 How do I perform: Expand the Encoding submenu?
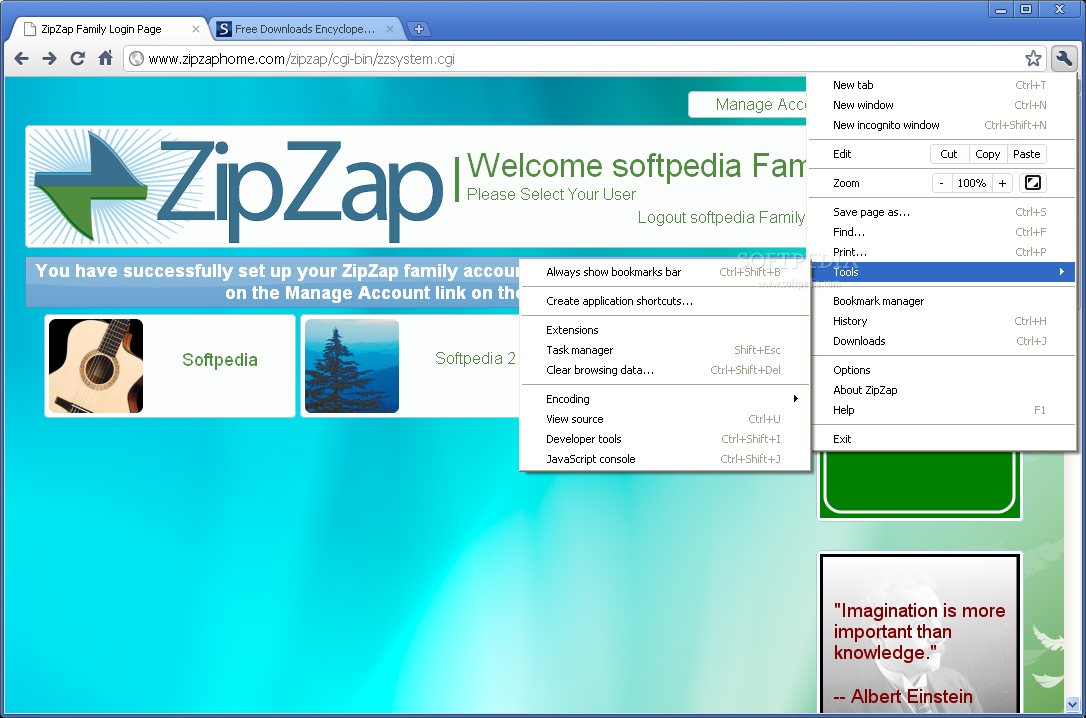click(665, 399)
